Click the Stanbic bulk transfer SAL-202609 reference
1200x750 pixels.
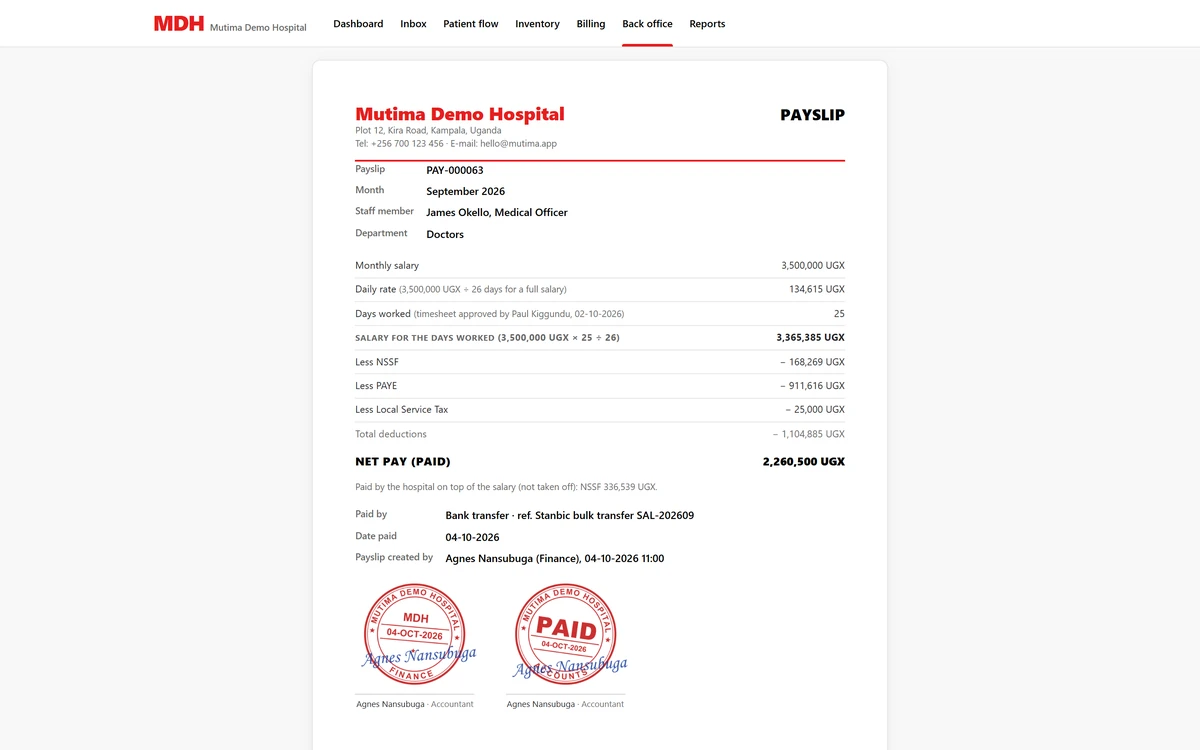(614, 516)
